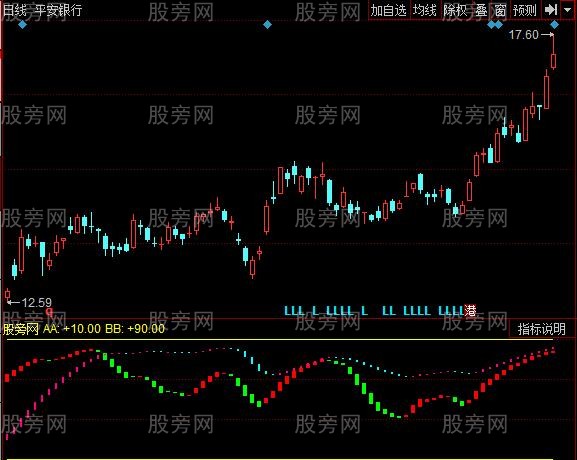Click the 加自选 add-to-watchlist button

pyautogui.click(x=389, y=10)
